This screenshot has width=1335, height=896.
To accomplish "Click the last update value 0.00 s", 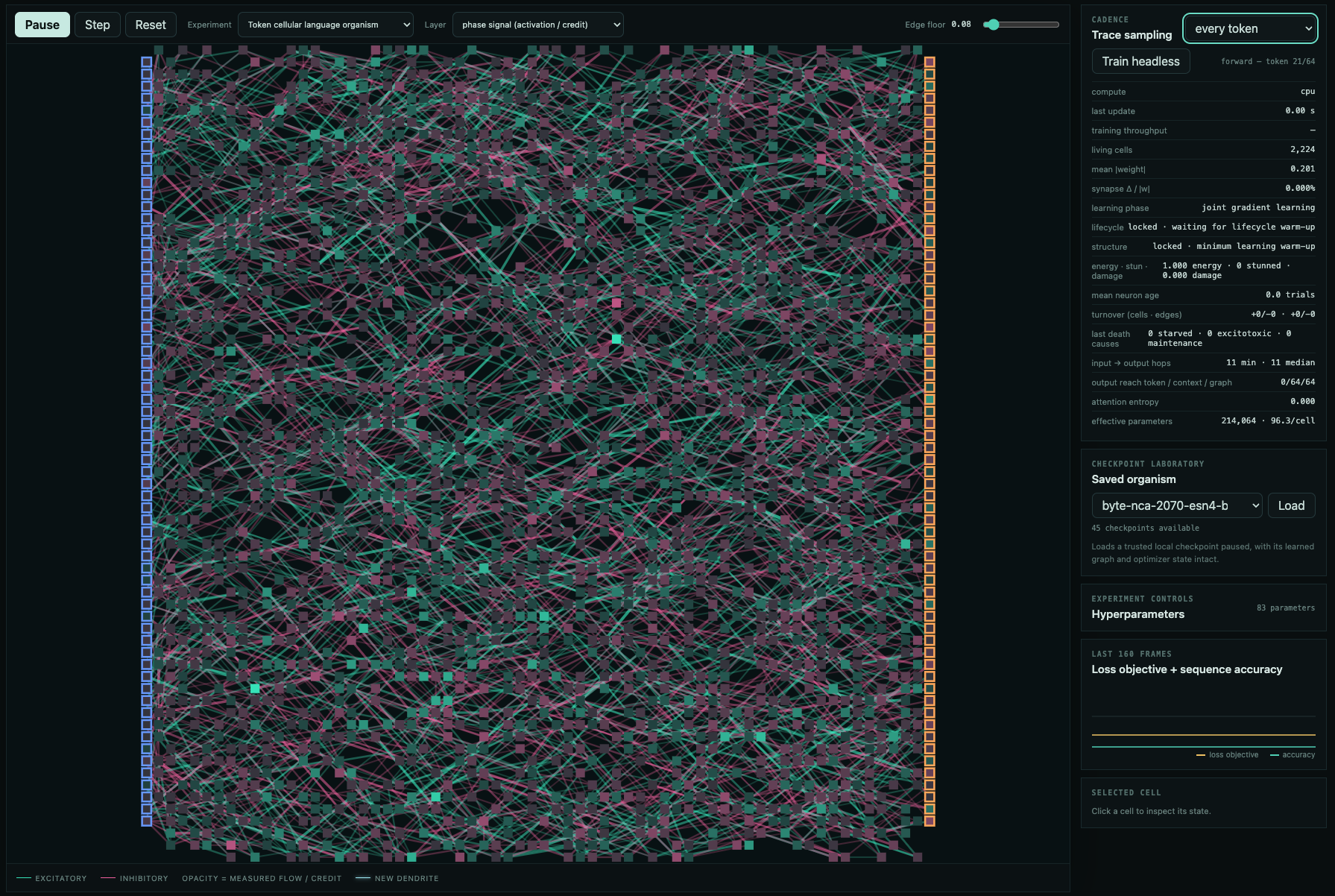I will [1300, 111].
